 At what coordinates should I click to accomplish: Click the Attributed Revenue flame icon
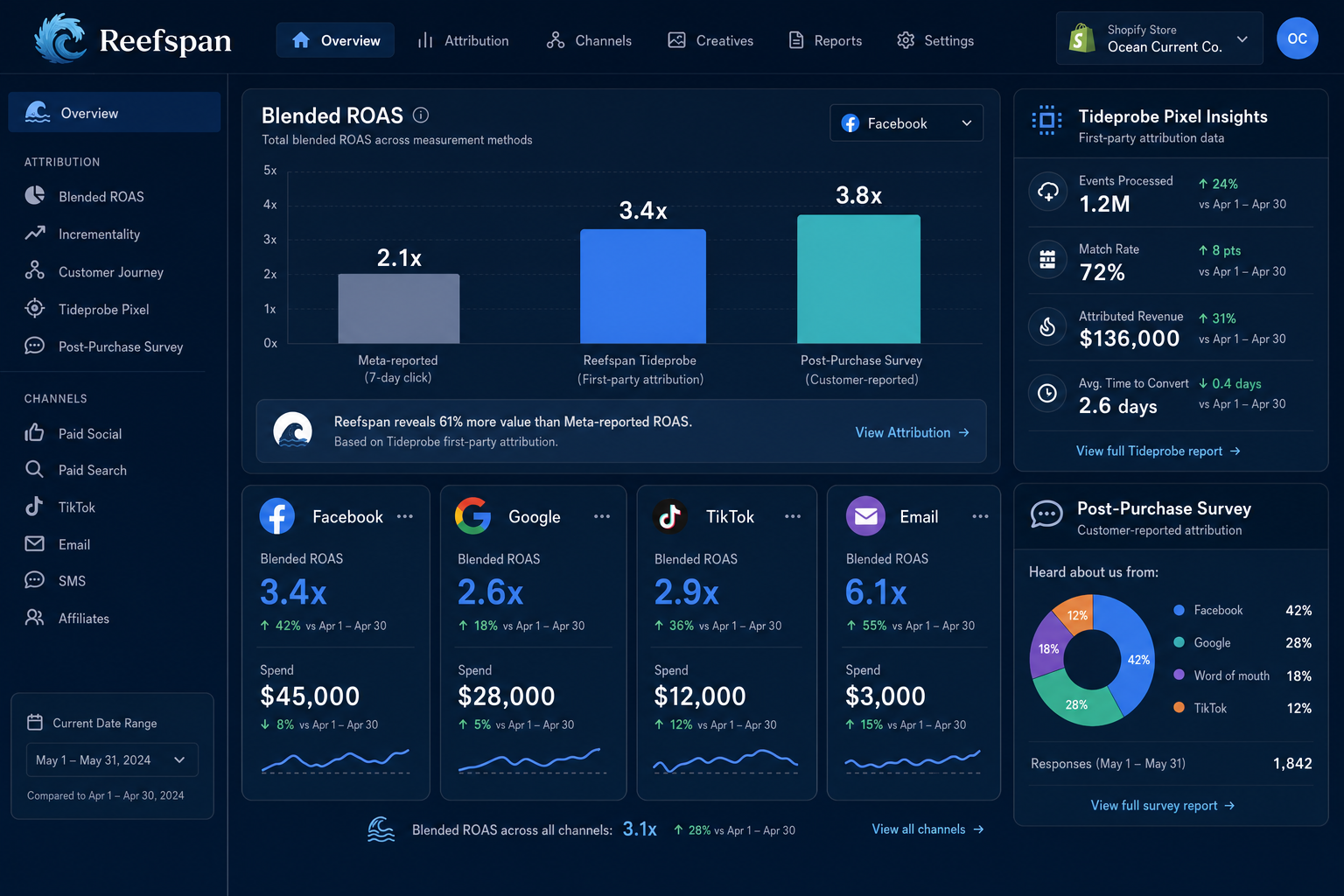1047,326
